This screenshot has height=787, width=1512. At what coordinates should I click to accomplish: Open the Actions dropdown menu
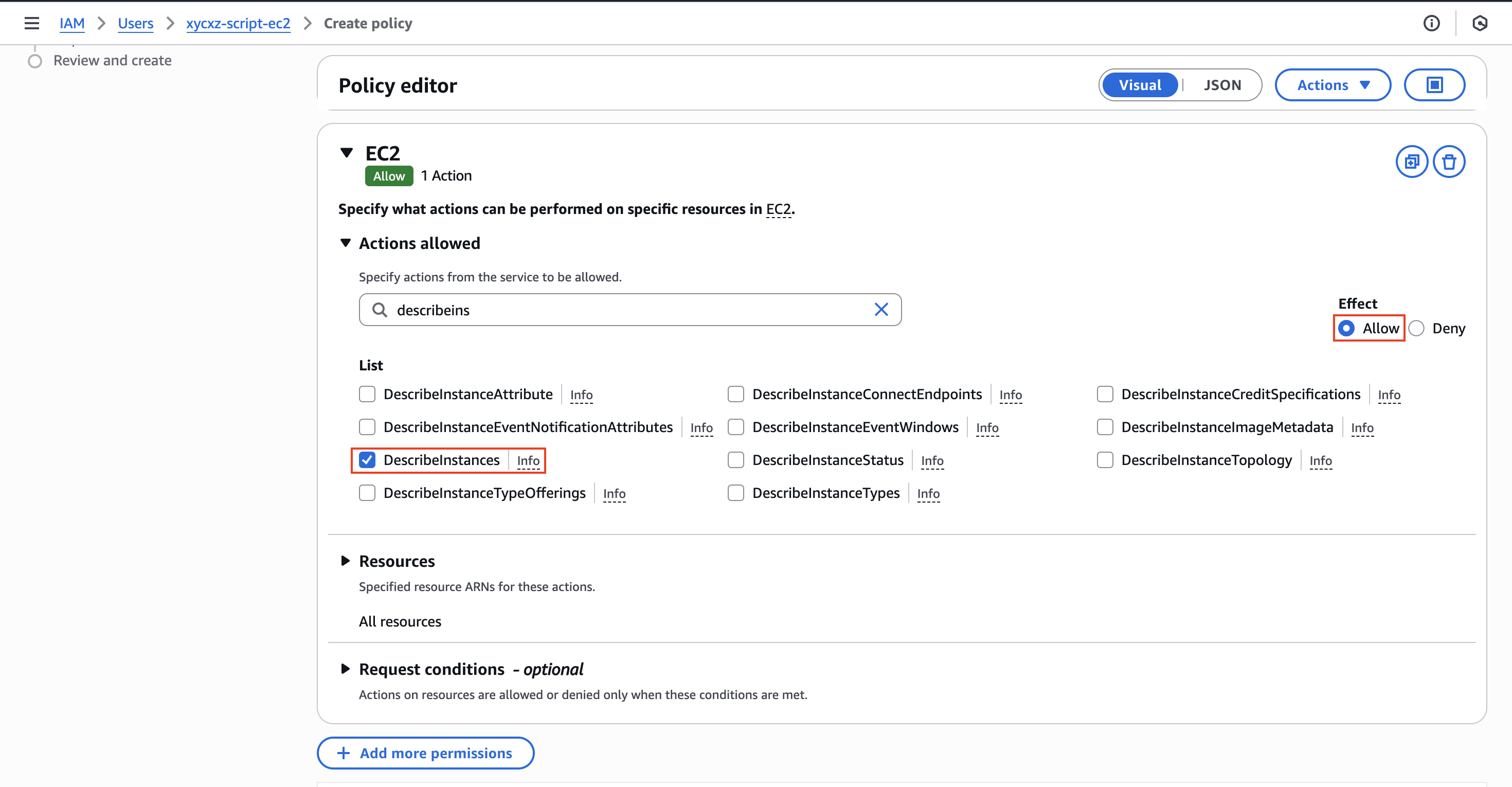[1333, 85]
